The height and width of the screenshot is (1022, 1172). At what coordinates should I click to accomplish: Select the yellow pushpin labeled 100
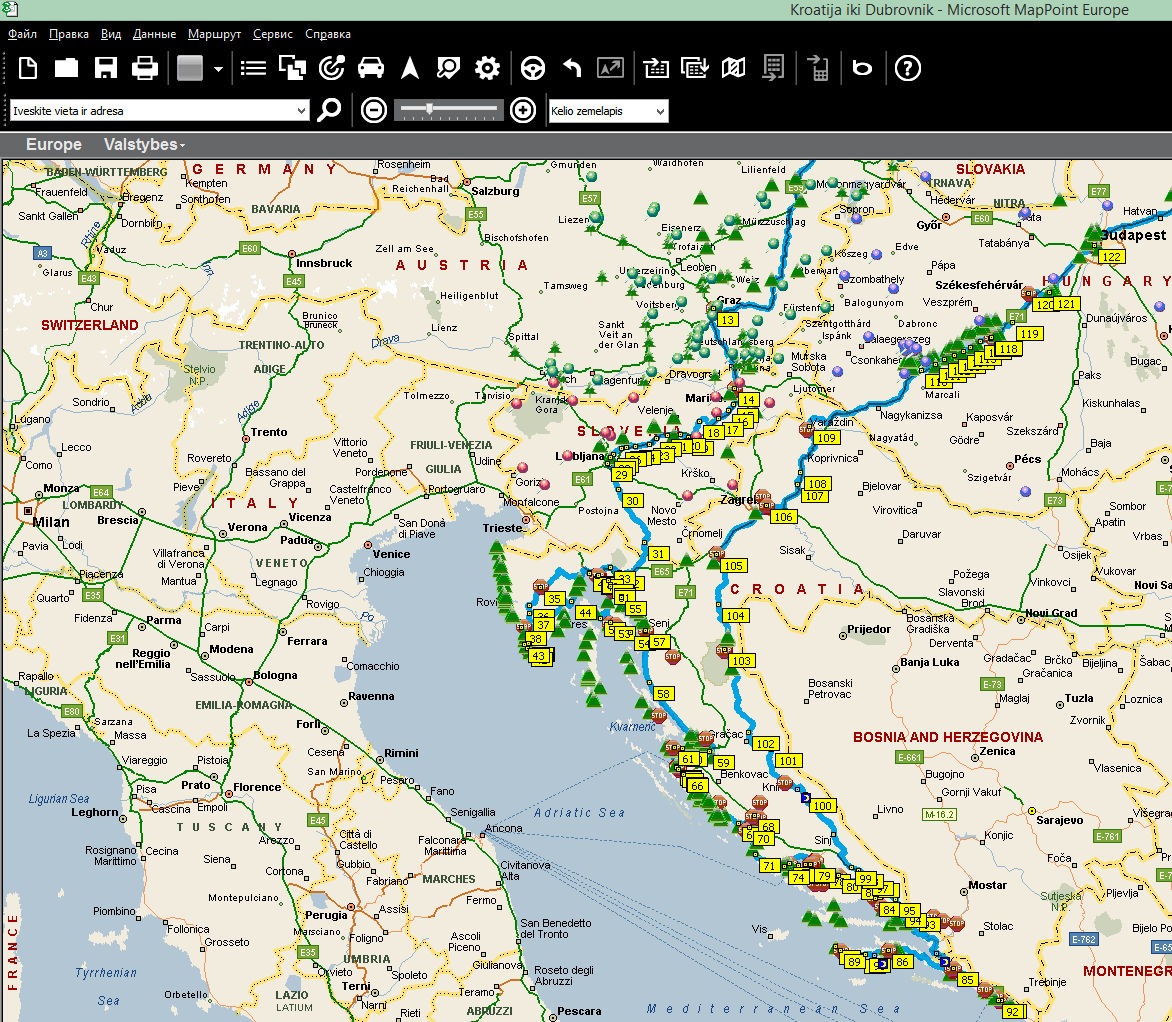pos(822,806)
